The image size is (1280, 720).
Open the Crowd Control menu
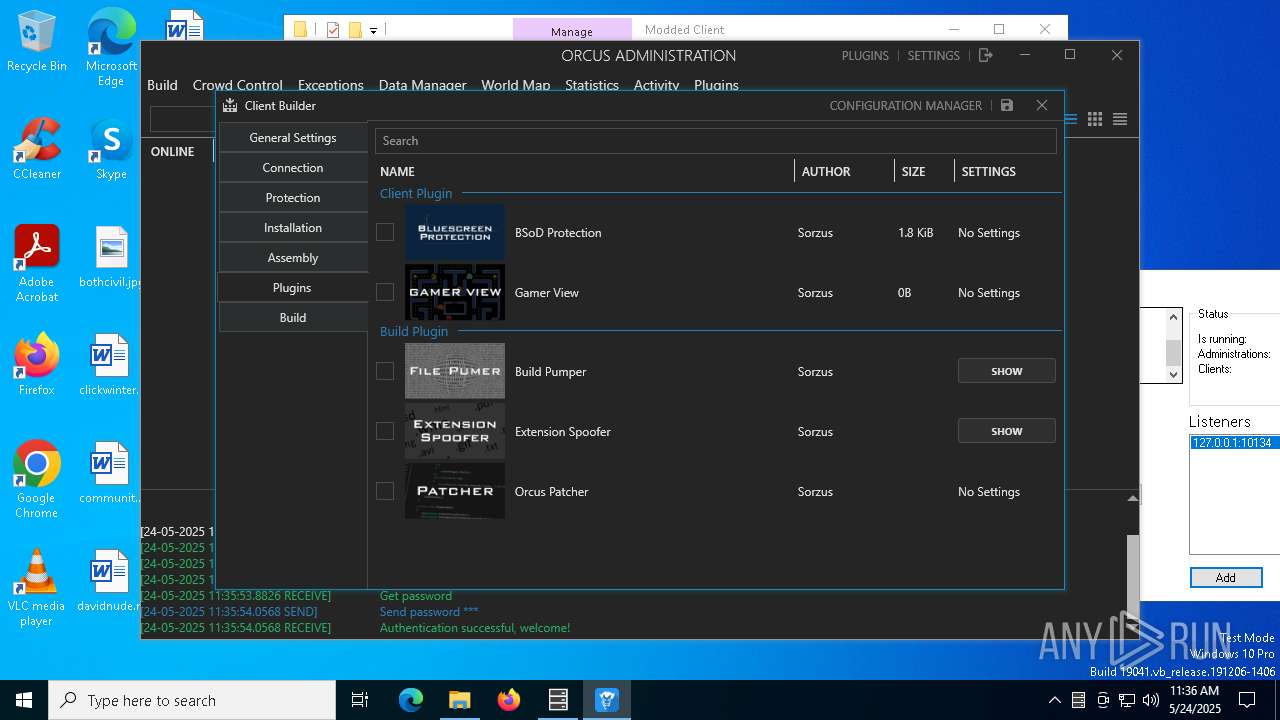coord(238,85)
